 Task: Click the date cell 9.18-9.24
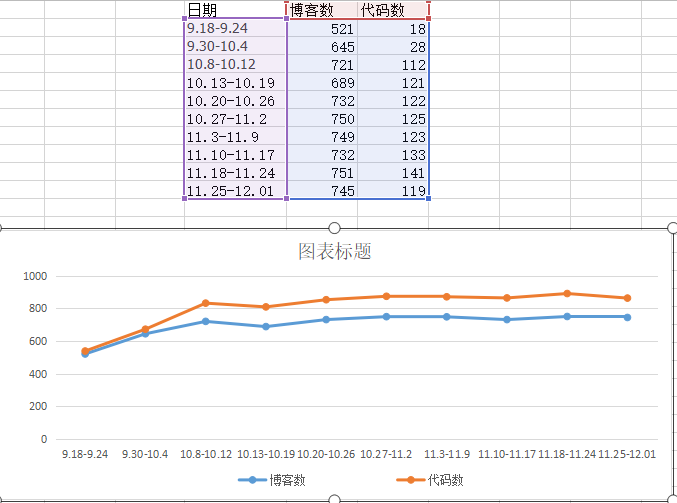[235, 28]
